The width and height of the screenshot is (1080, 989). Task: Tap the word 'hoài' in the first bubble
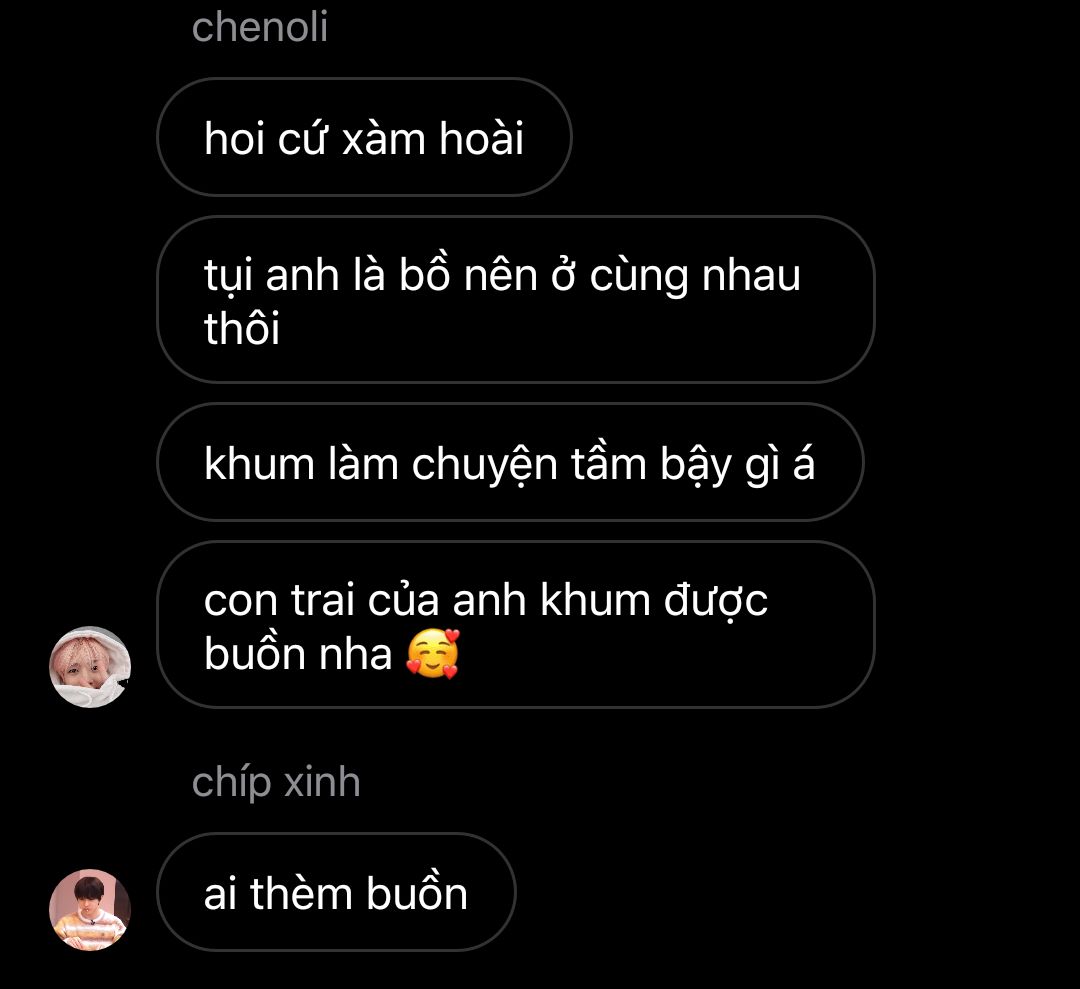point(482,138)
